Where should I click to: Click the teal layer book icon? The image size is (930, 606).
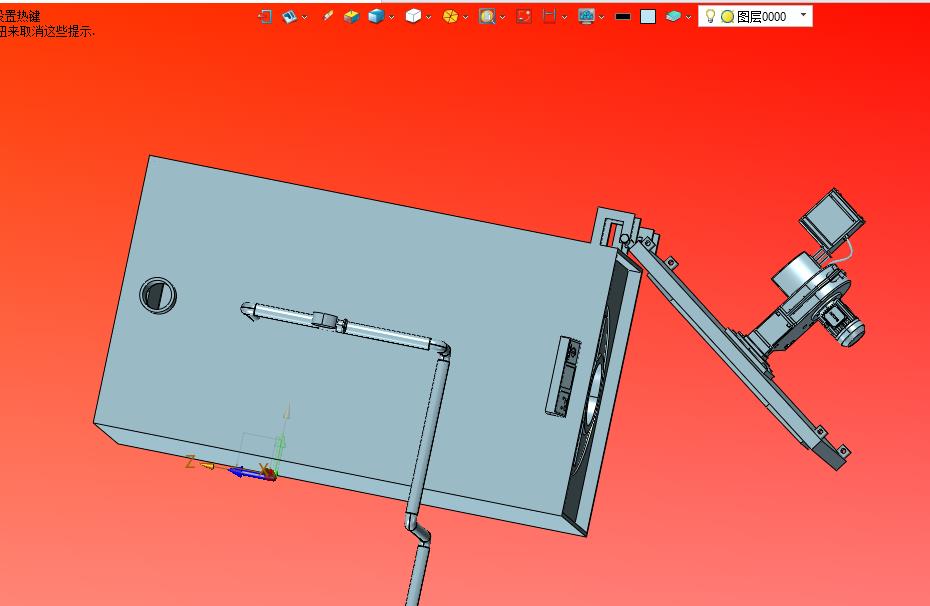point(673,17)
